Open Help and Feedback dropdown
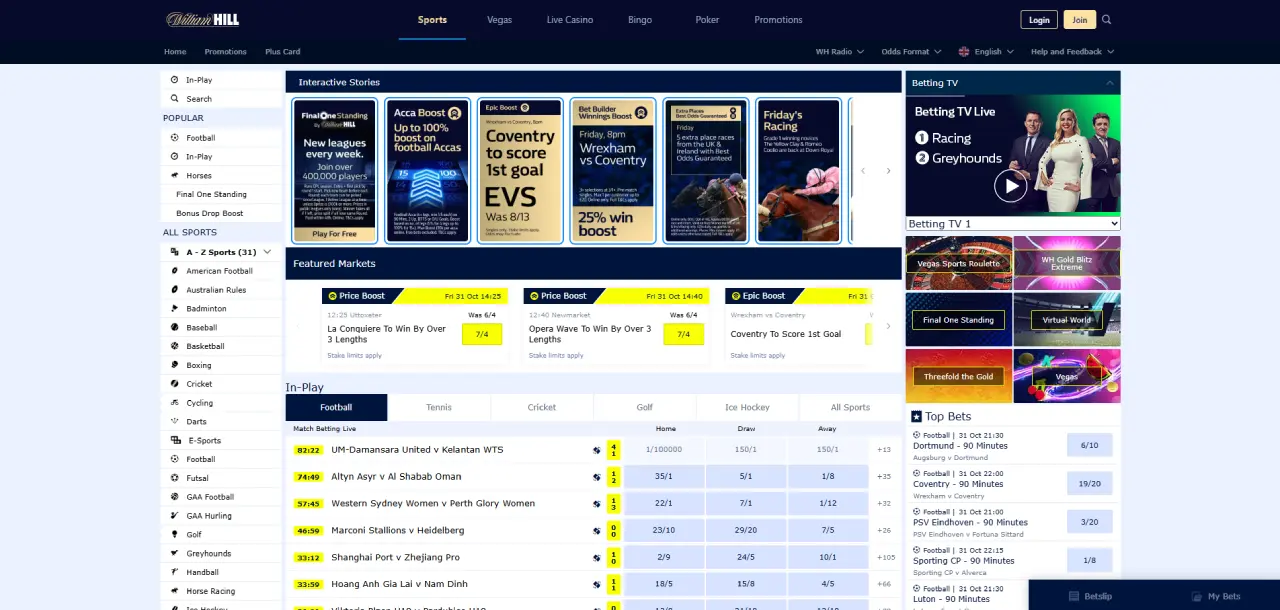The image size is (1280, 610). [1072, 52]
